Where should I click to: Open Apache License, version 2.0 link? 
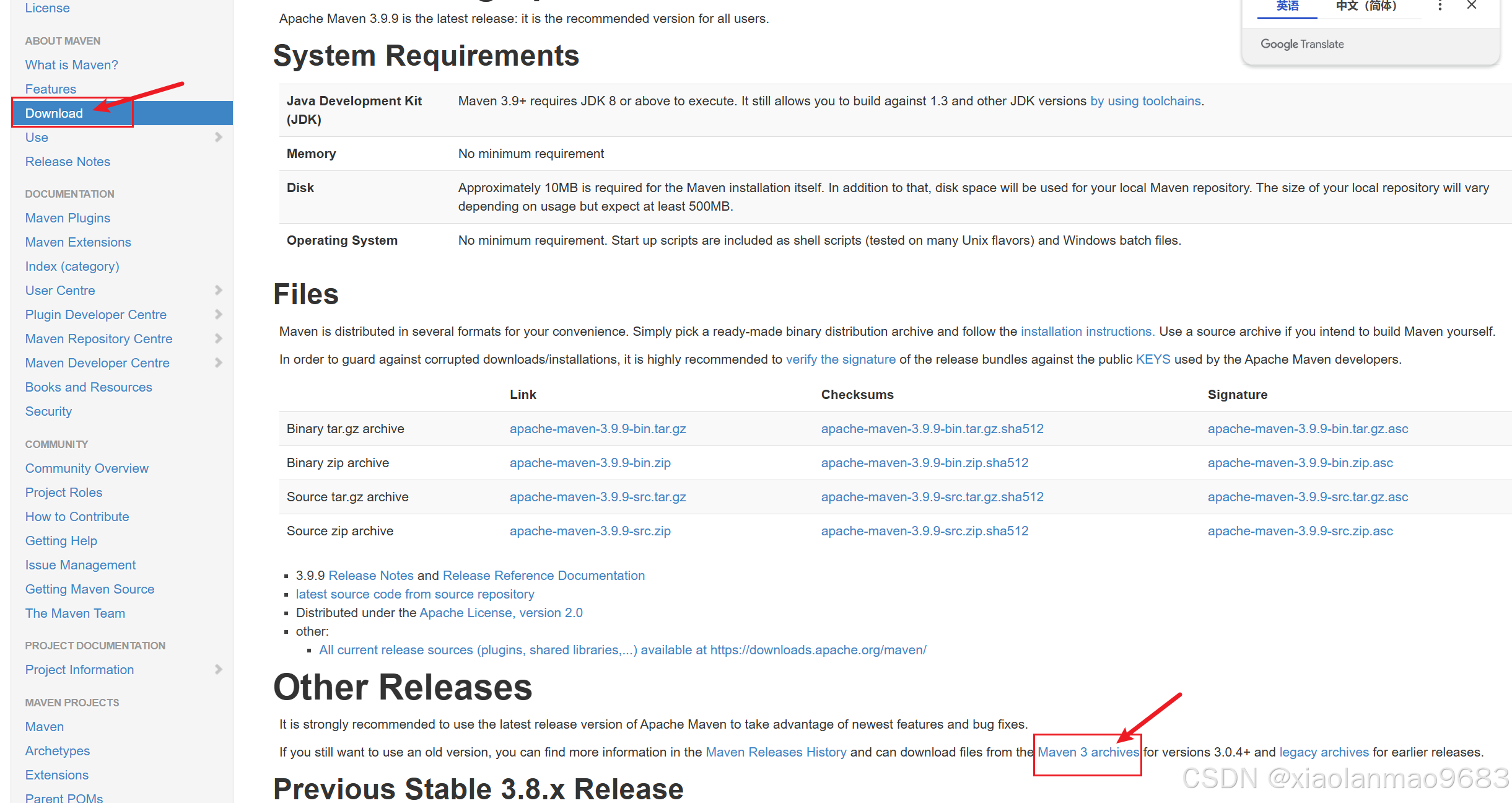point(501,613)
